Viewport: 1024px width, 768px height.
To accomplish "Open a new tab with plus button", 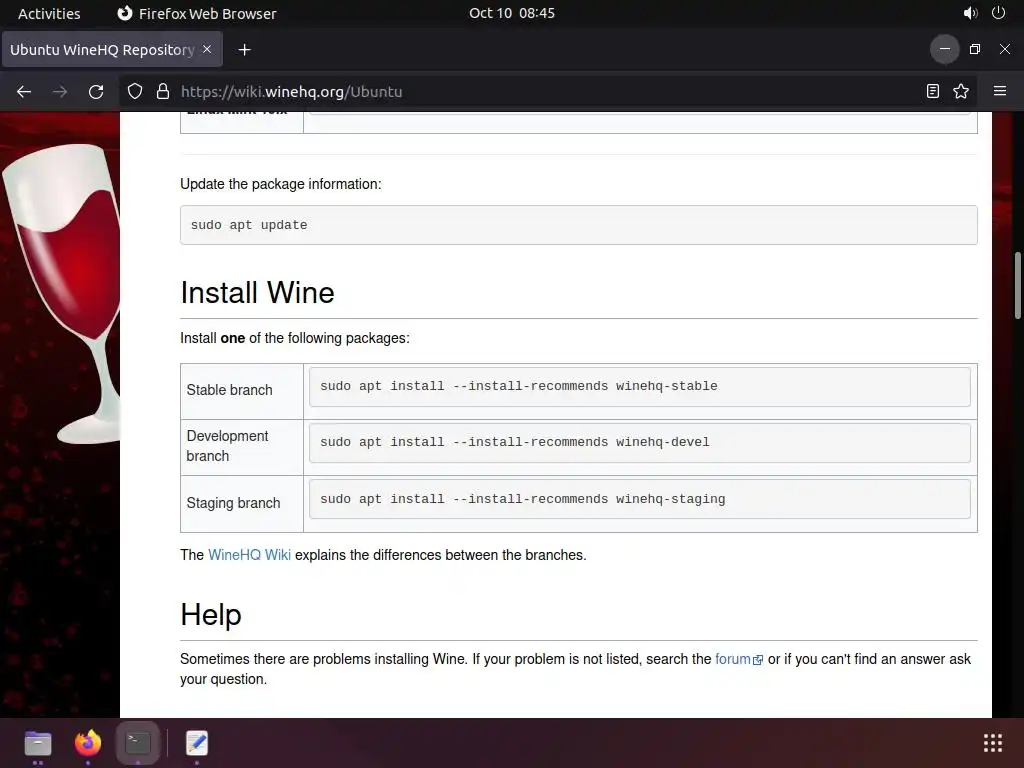I will point(244,50).
